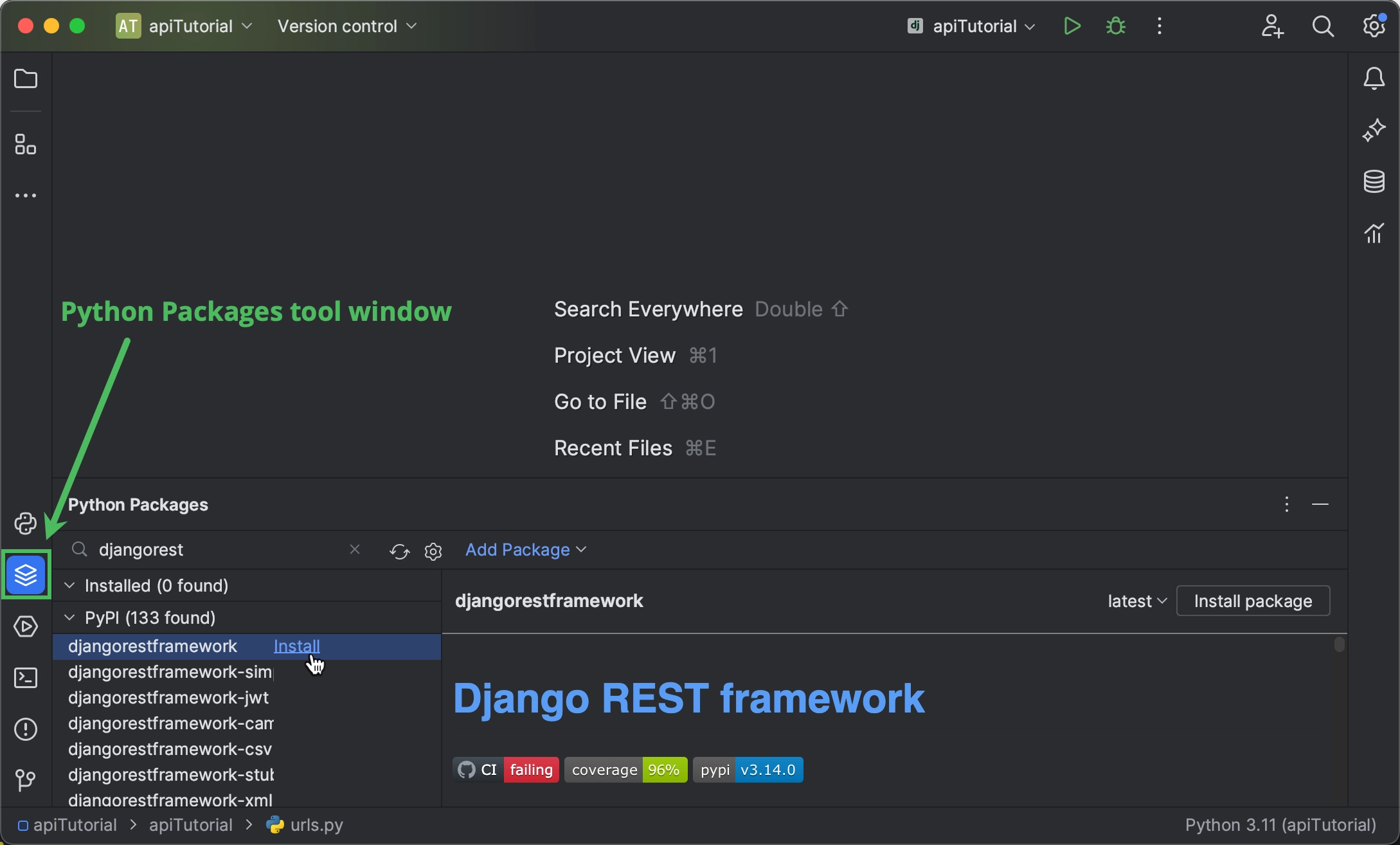The image size is (1400, 845).
Task: Open the latest version dropdown
Action: pos(1136,601)
